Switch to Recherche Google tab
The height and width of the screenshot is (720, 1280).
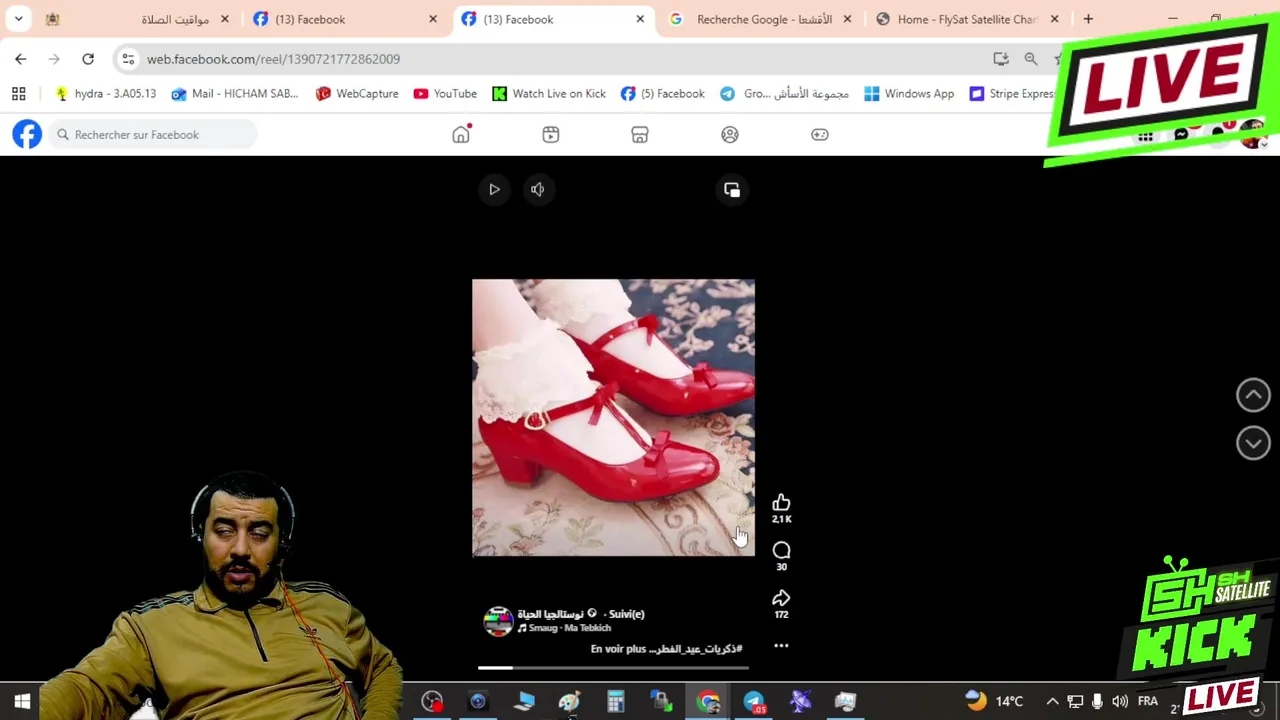tap(760, 19)
